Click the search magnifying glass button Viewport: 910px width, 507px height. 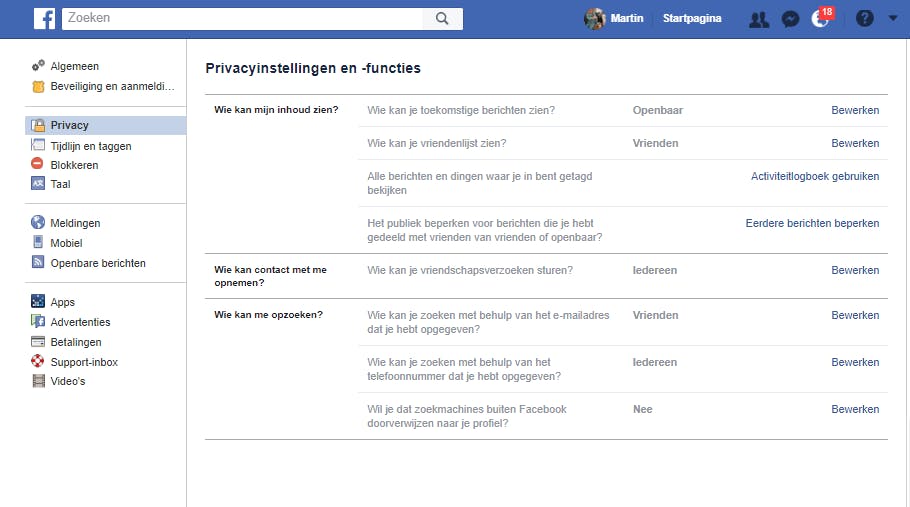[442, 19]
